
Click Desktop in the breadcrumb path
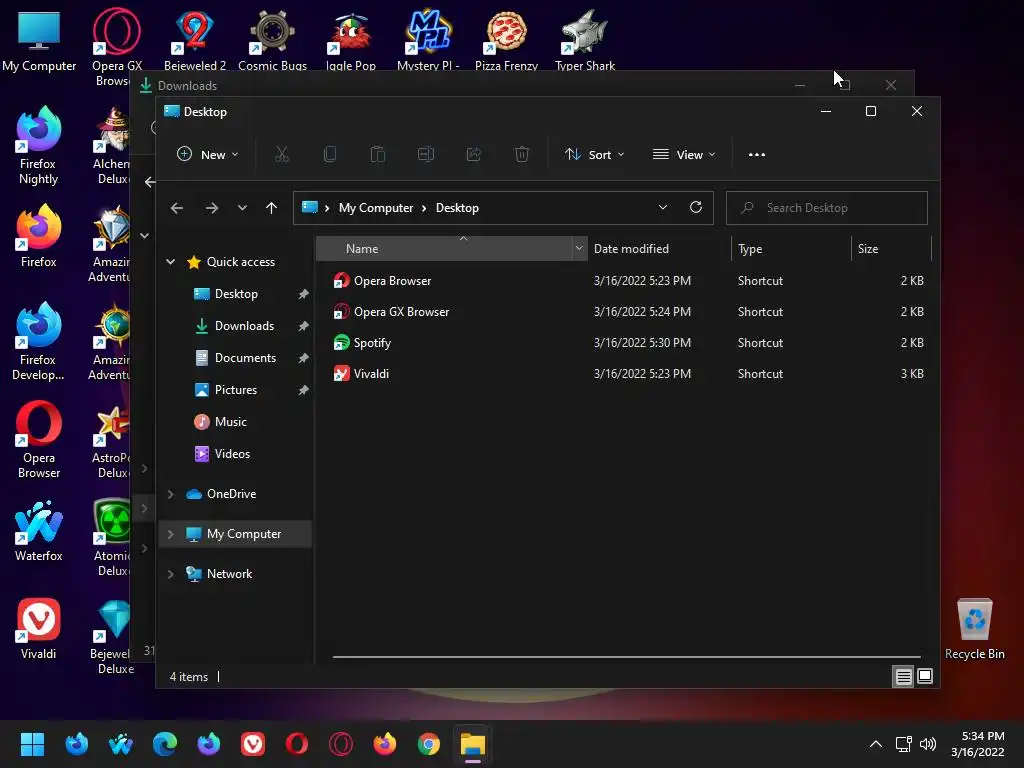[457, 208]
